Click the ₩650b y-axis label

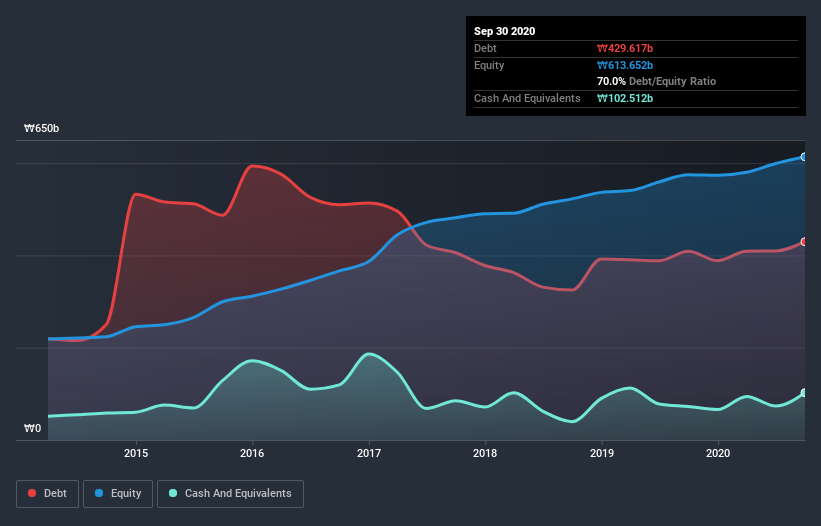pyautogui.click(x=42, y=128)
